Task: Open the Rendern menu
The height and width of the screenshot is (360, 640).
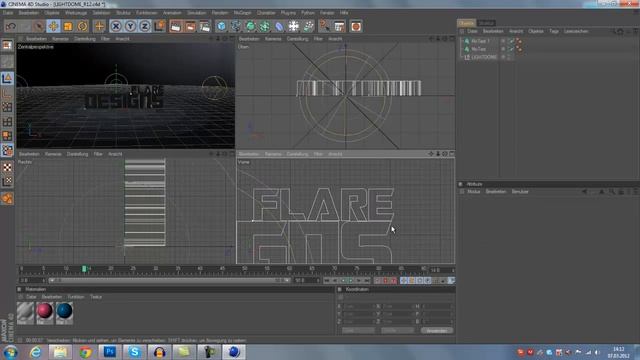Action: point(220,13)
